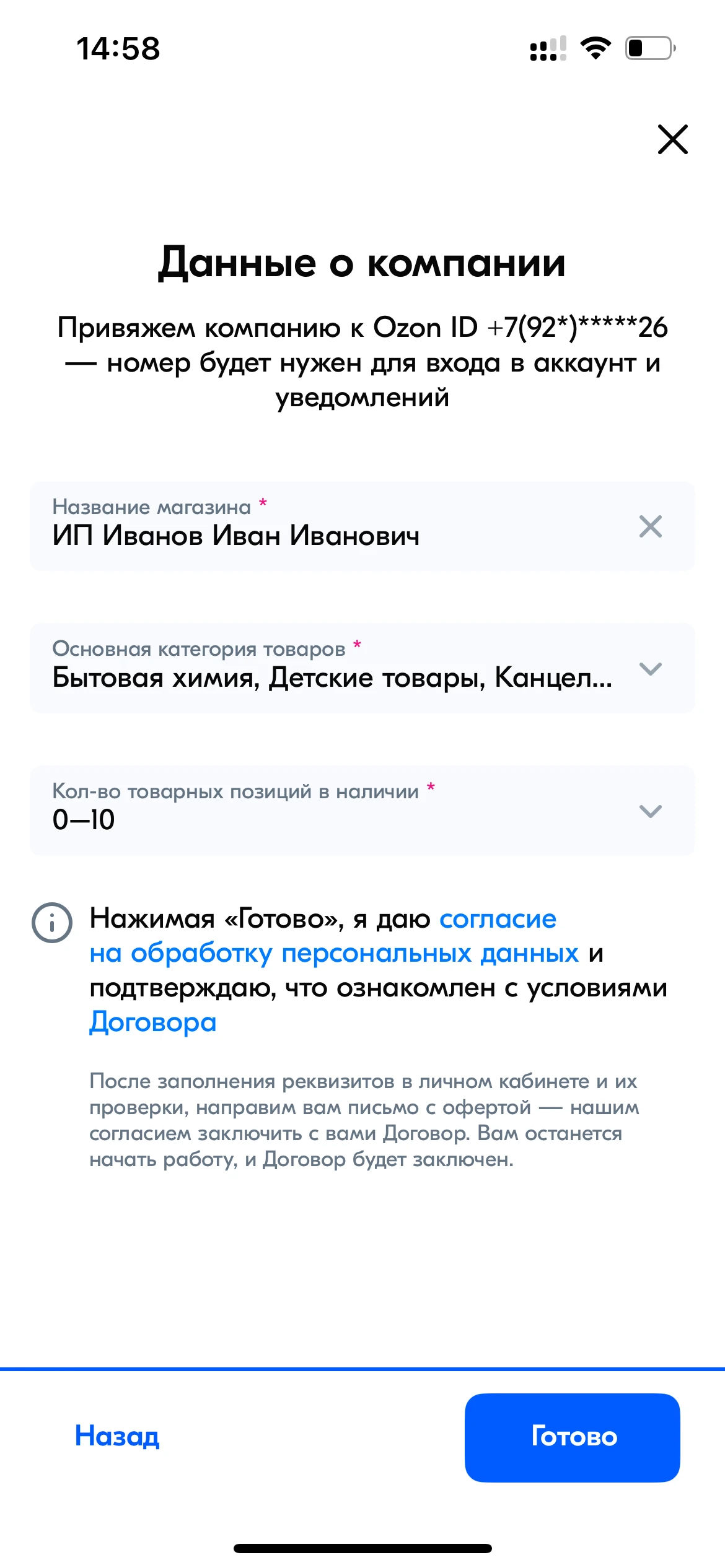The width and height of the screenshot is (725, 1568).
Task: Go back with the Назад button
Action: (x=117, y=1437)
